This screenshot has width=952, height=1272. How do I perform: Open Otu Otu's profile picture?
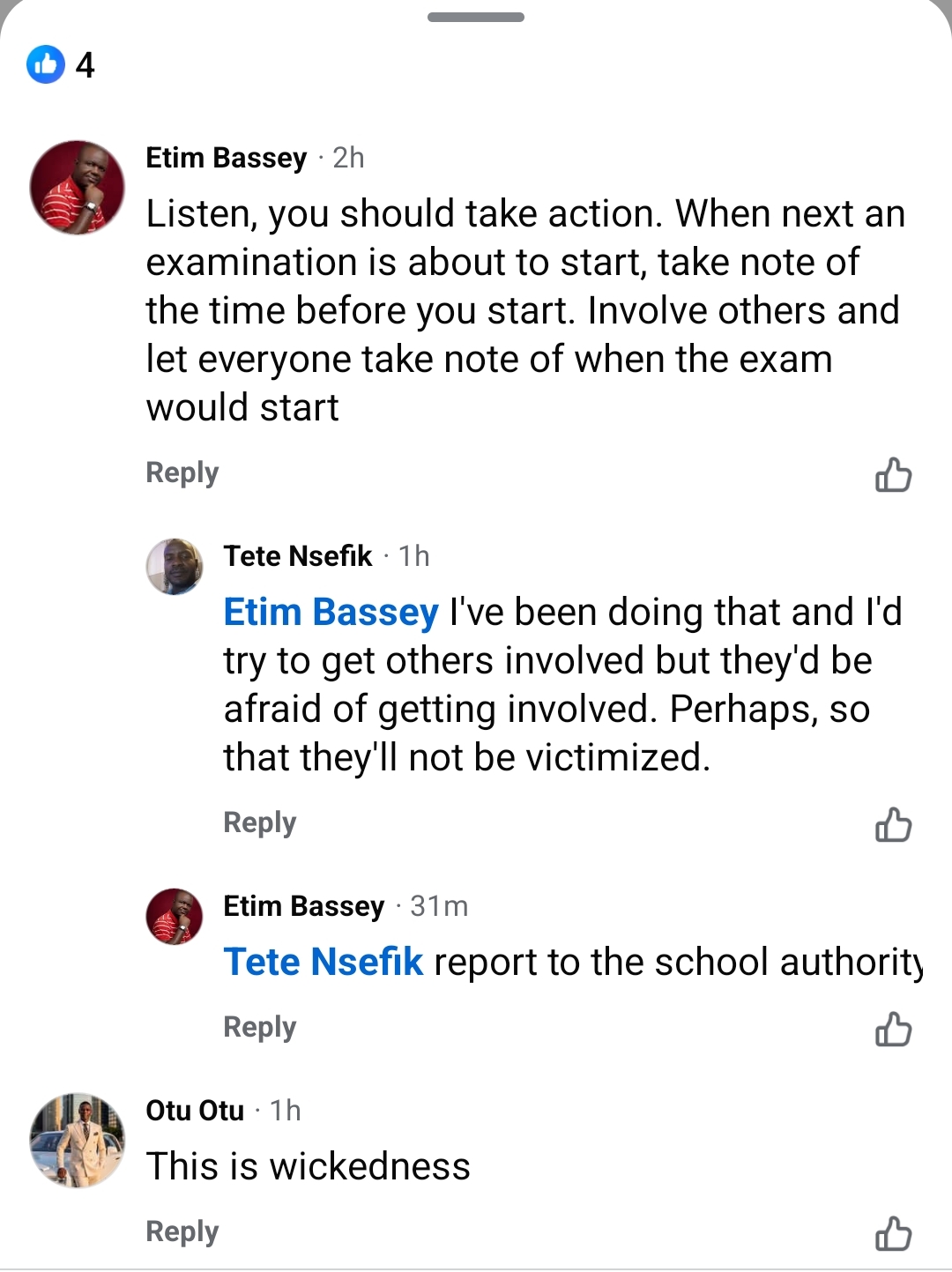78,1141
